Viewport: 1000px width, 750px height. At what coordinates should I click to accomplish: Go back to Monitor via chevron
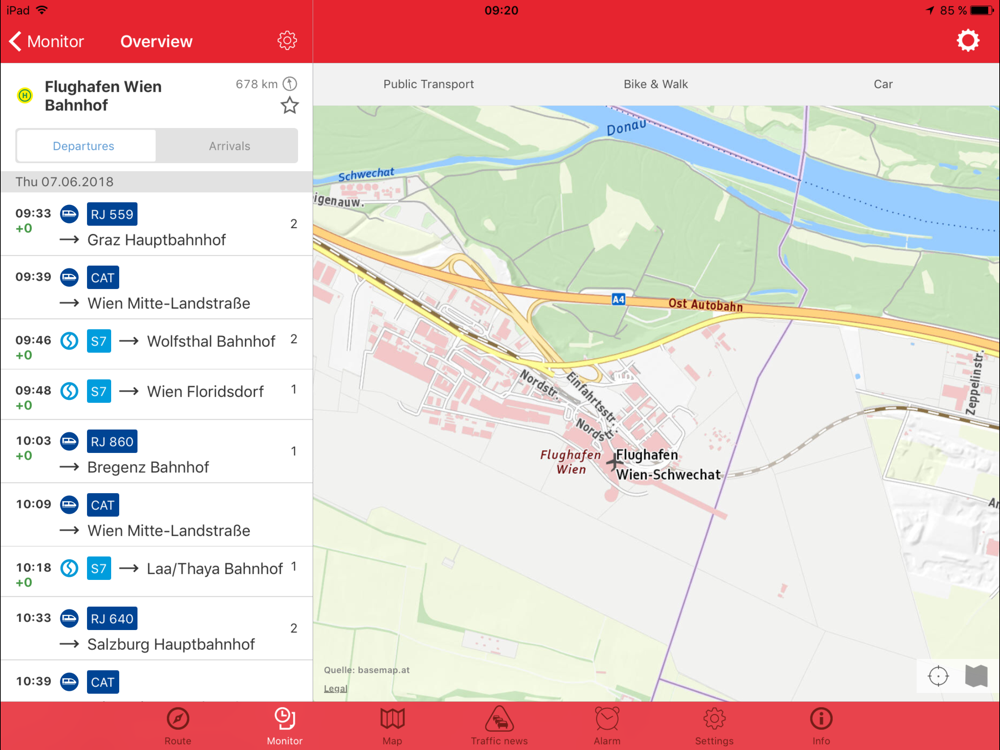coord(46,41)
